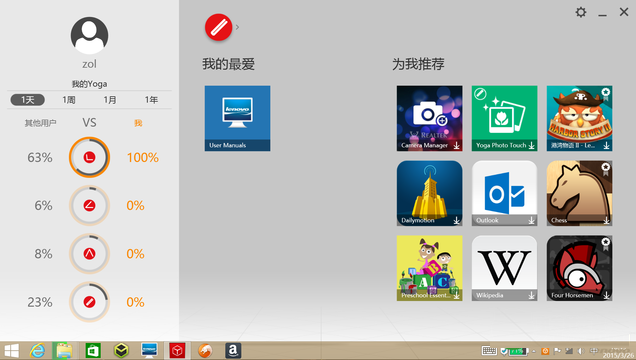Switch to the 1月 time range
The width and height of the screenshot is (636, 360).
click(110, 100)
